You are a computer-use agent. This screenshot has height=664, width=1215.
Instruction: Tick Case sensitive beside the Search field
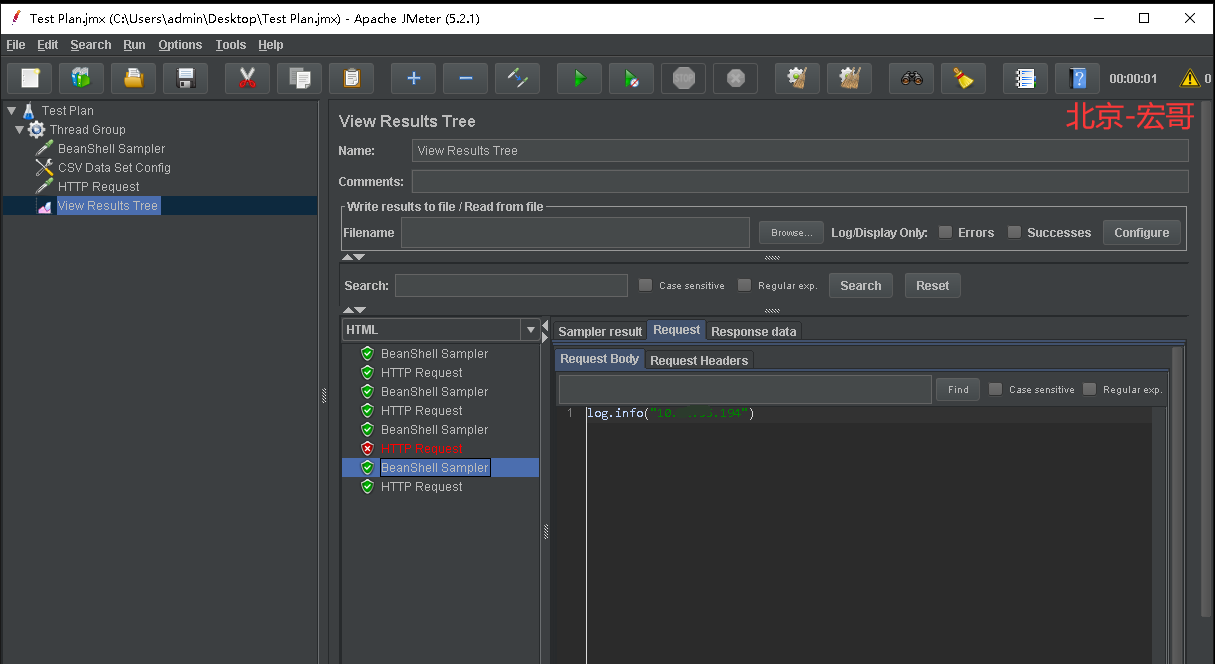645,286
